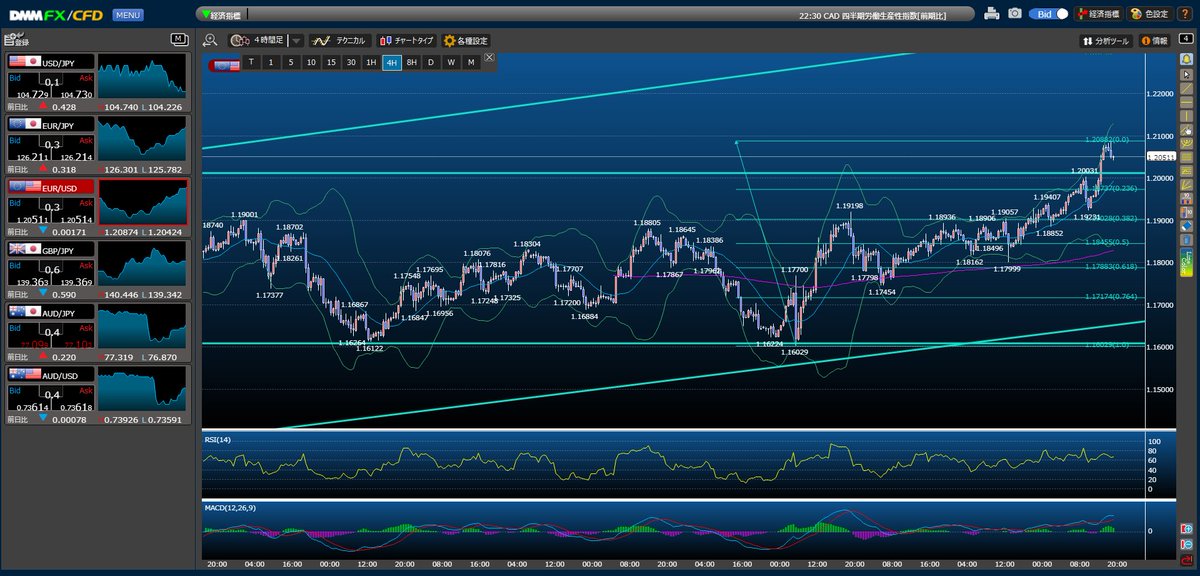This screenshot has height=576, width=1200.
Task: Select the trend line drawing tool
Action: [x=1186, y=88]
